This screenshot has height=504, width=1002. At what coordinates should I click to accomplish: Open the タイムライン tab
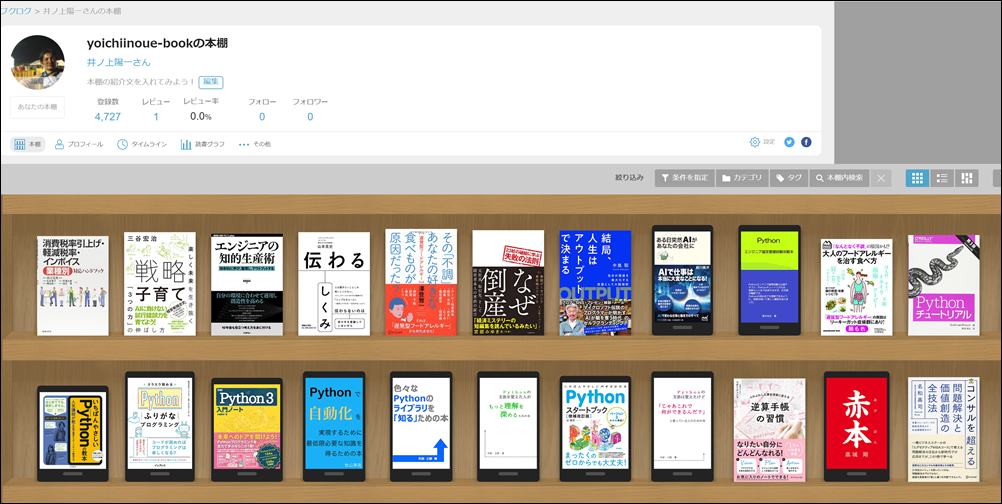tap(142, 144)
